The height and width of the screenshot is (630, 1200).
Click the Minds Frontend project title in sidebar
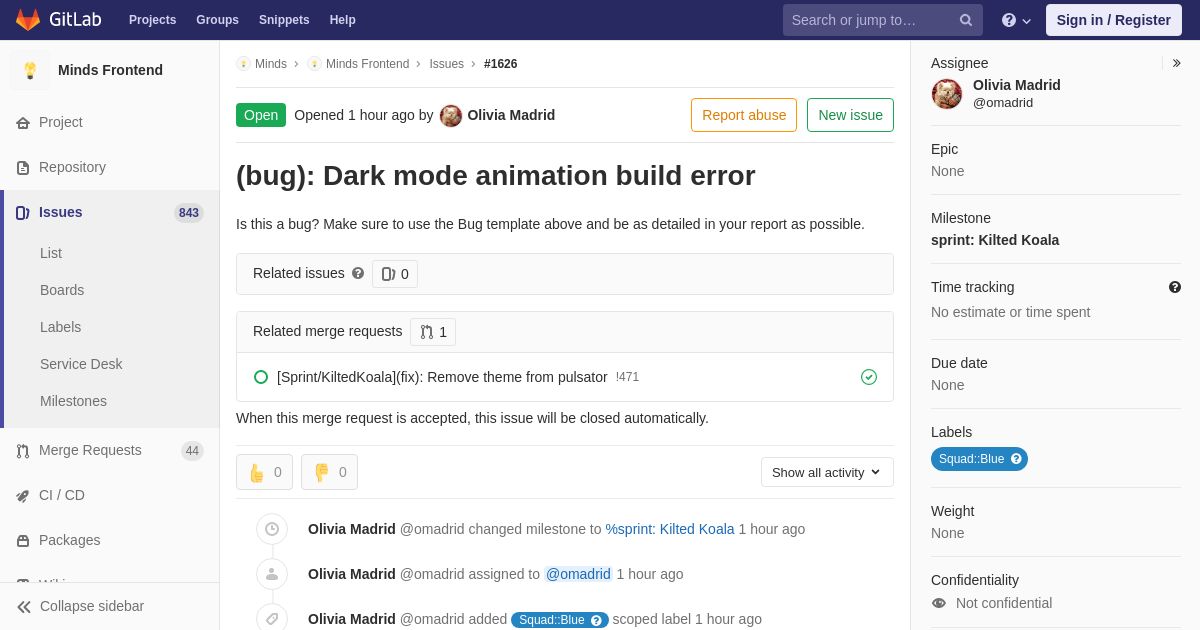pyautogui.click(x=110, y=70)
